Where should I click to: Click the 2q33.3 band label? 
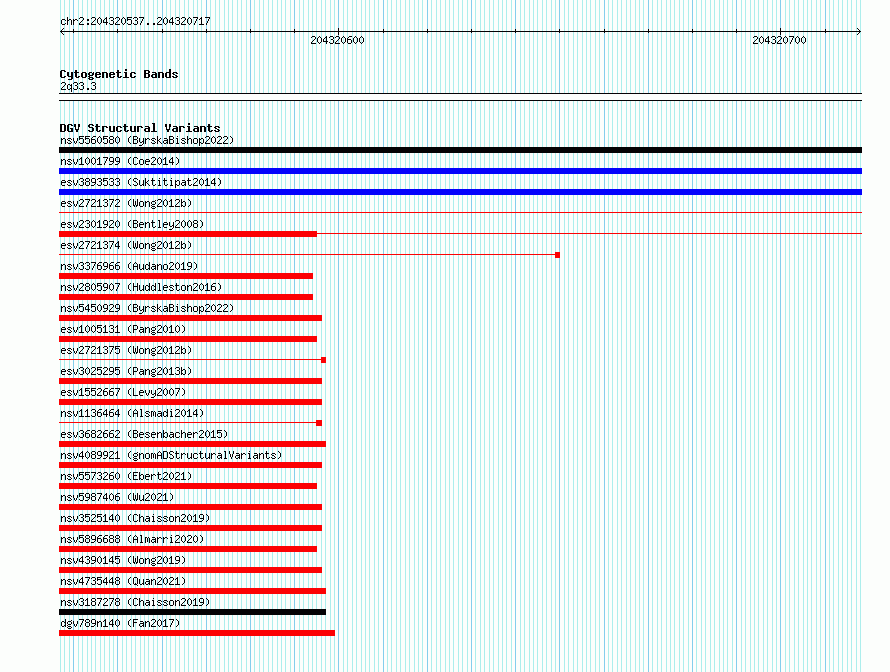78,86
